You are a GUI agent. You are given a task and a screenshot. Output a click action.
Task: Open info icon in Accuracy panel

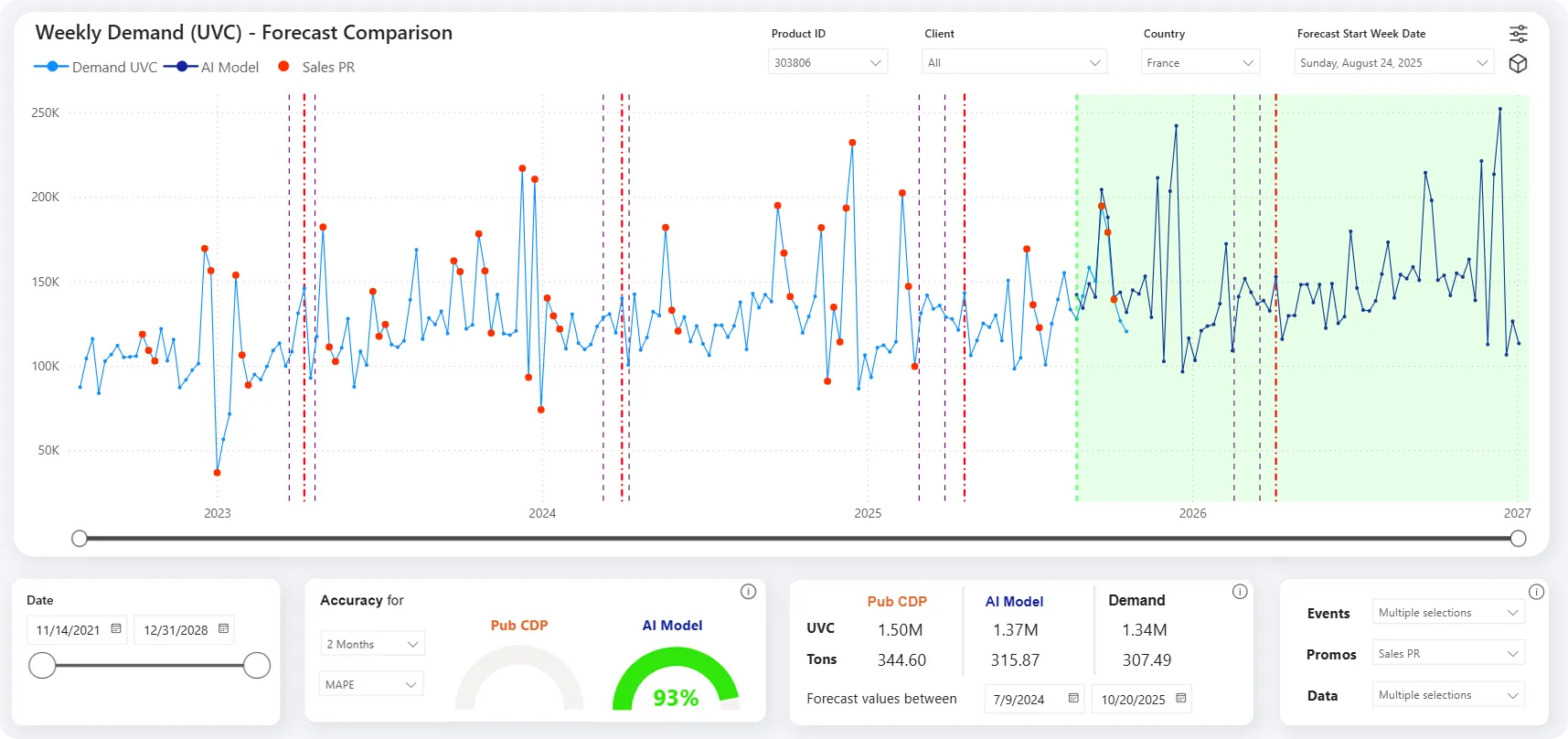[x=748, y=592]
